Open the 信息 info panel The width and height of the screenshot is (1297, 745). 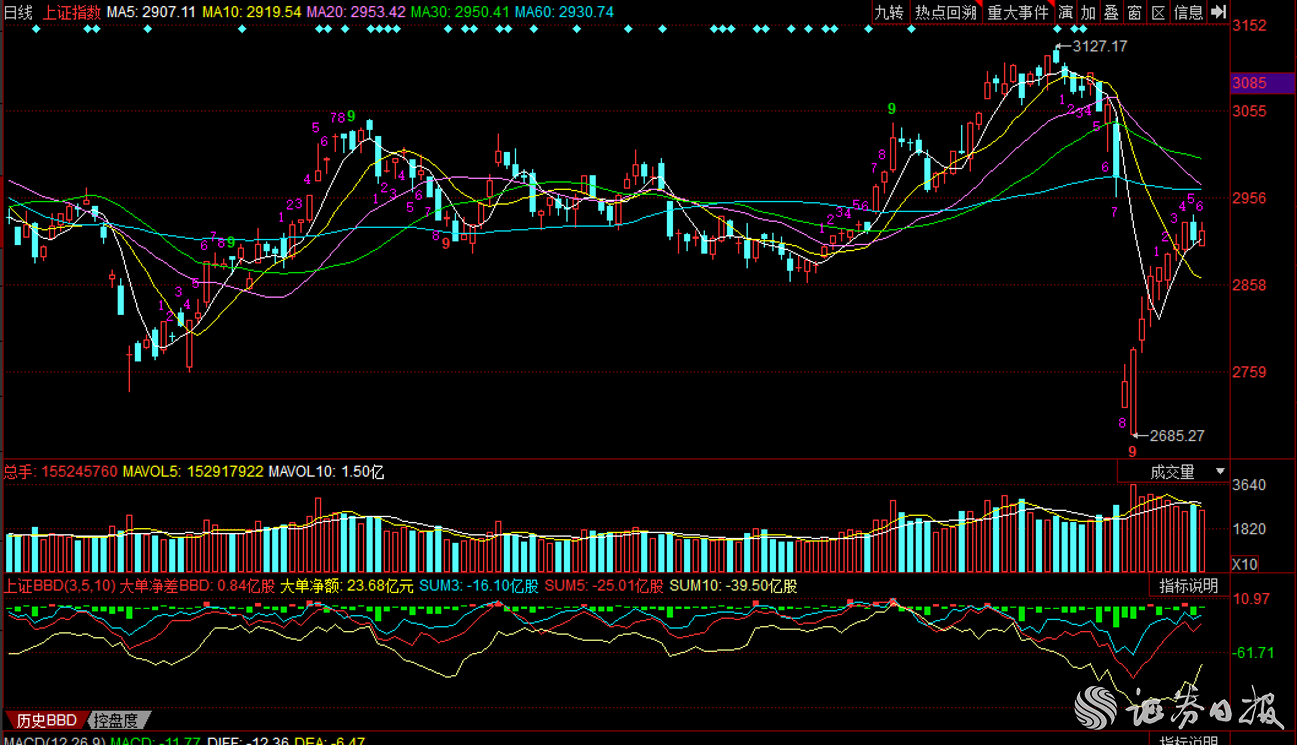(1188, 12)
